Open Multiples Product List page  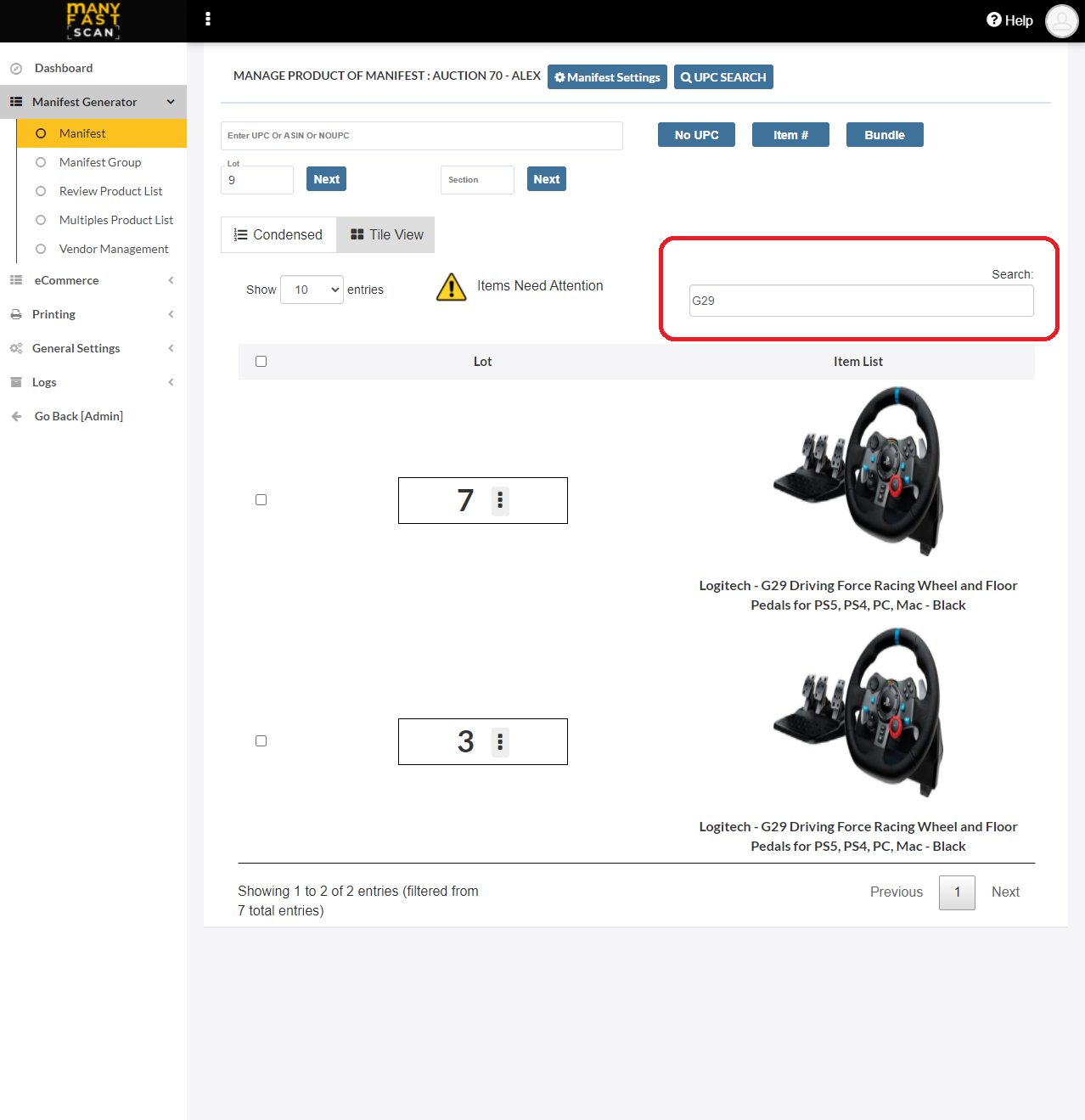(116, 220)
